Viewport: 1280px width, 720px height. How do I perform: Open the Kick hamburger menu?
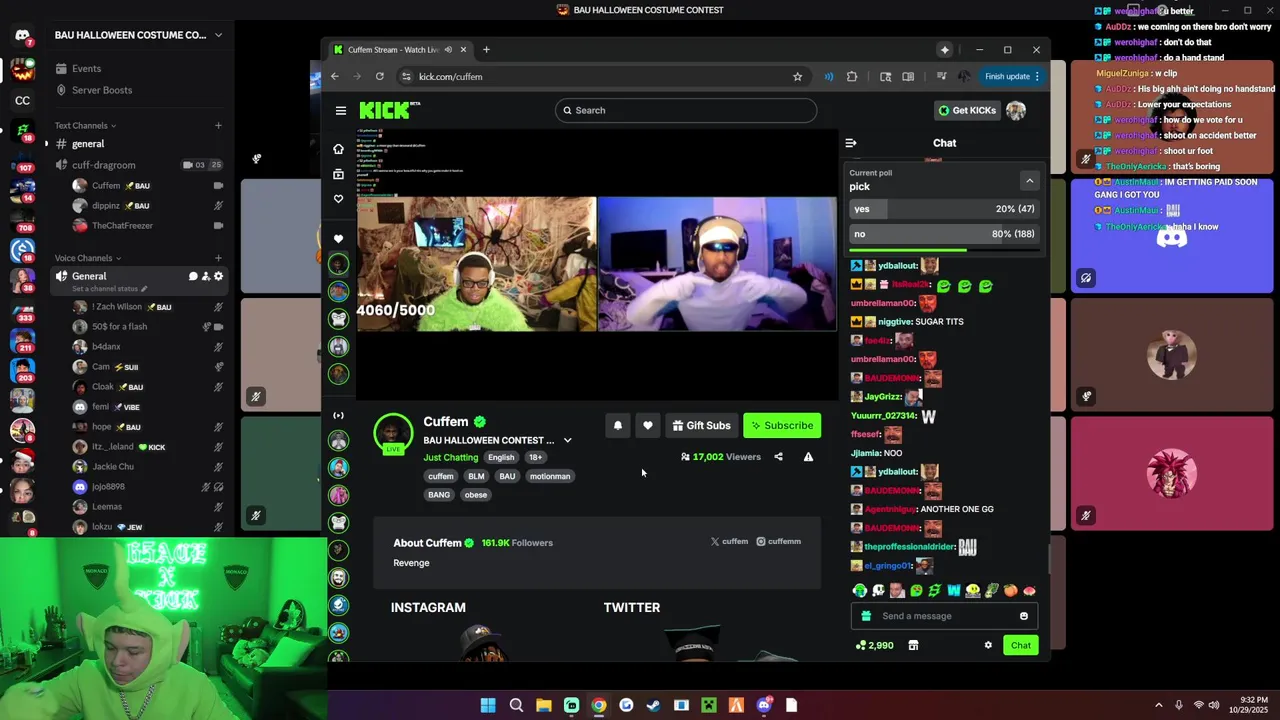pos(341,111)
